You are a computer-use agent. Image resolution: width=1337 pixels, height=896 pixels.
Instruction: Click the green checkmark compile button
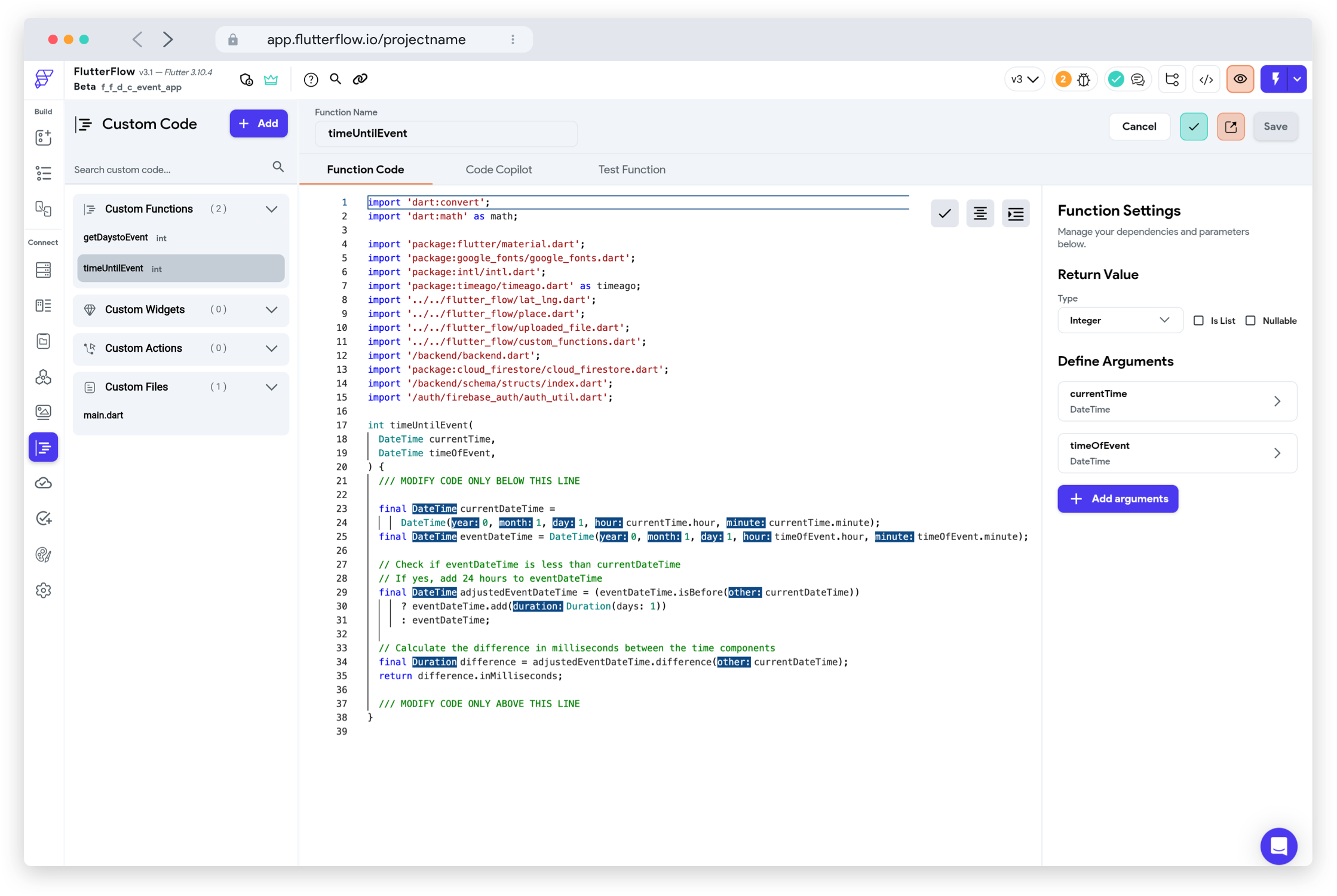(x=1193, y=127)
